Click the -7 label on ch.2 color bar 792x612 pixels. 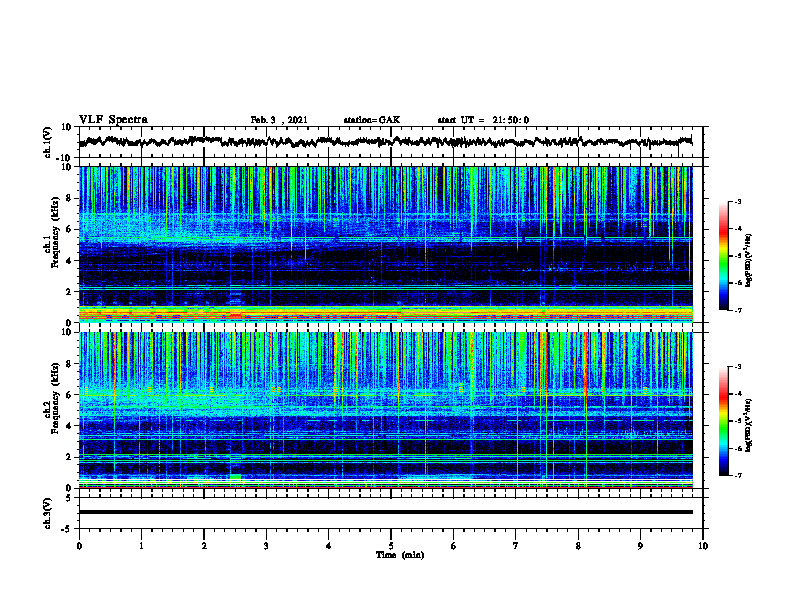[737, 475]
